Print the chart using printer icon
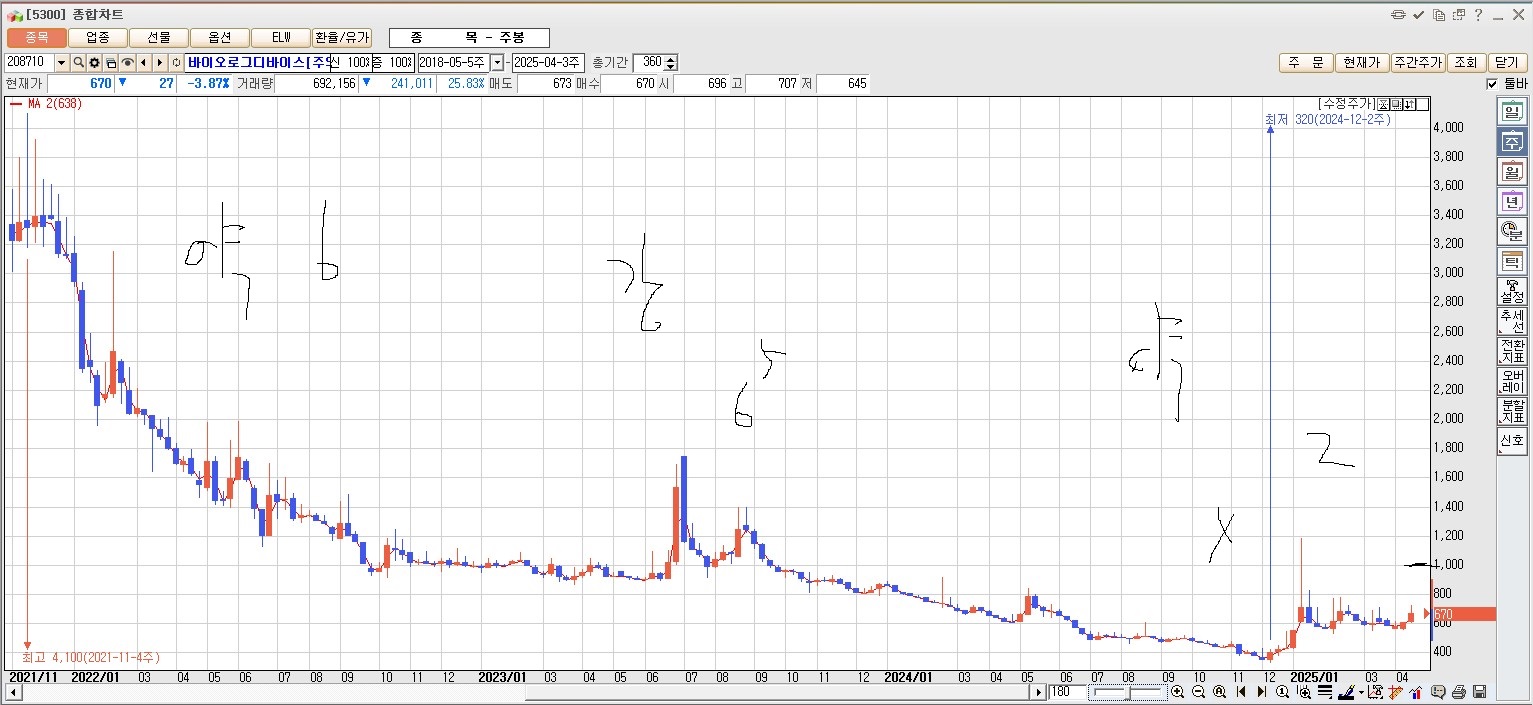Screen dimensions: 1533x705 click(1459, 692)
